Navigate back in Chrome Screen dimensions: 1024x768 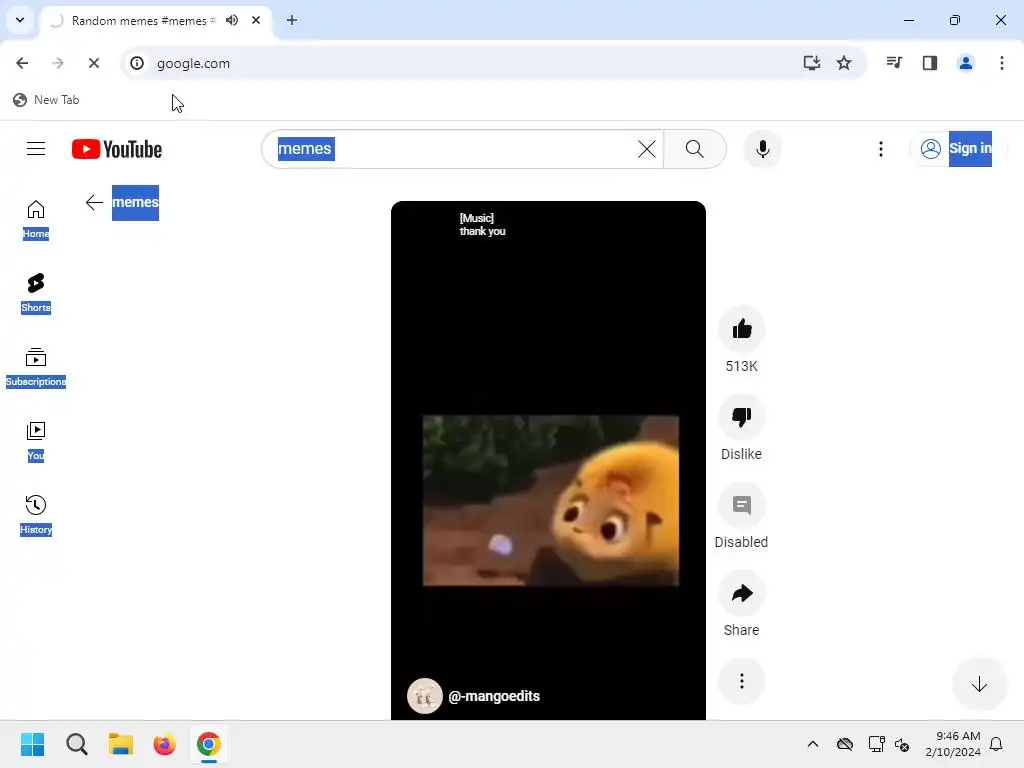[22, 63]
